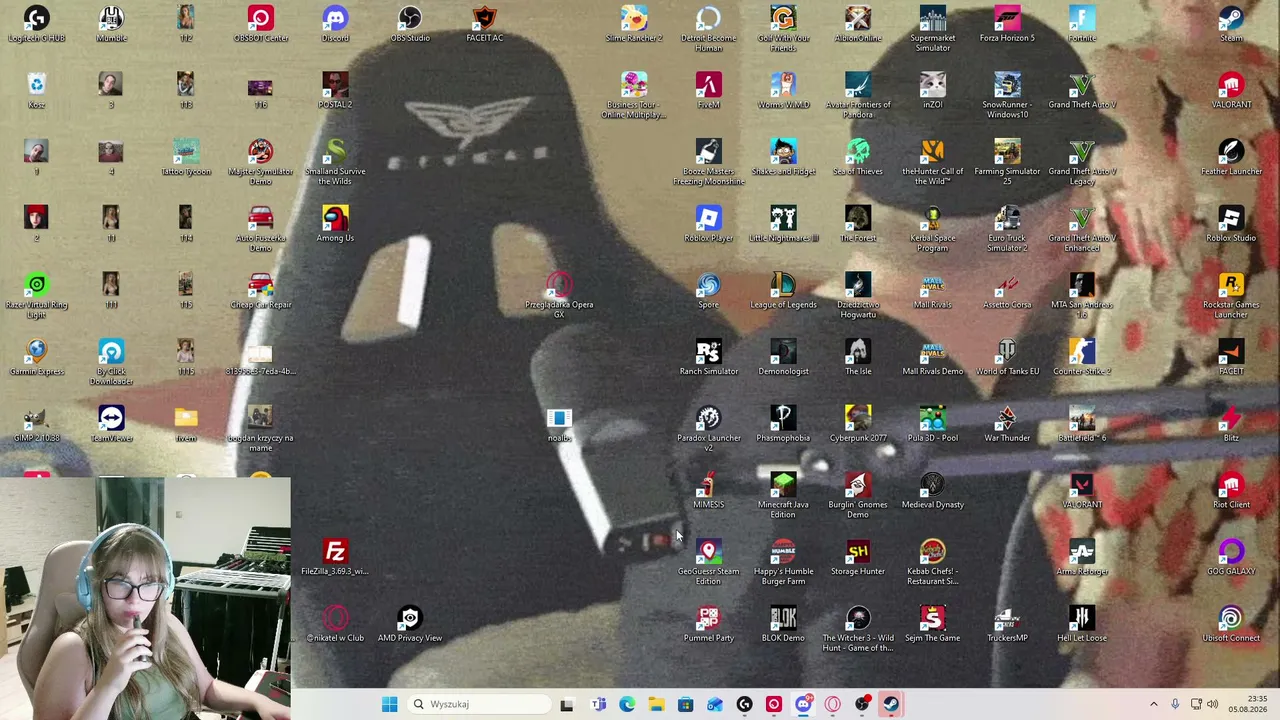Click the Battlefield 6 desktop shortcut
This screenshot has width=1280, height=720.
[1081, 425]
